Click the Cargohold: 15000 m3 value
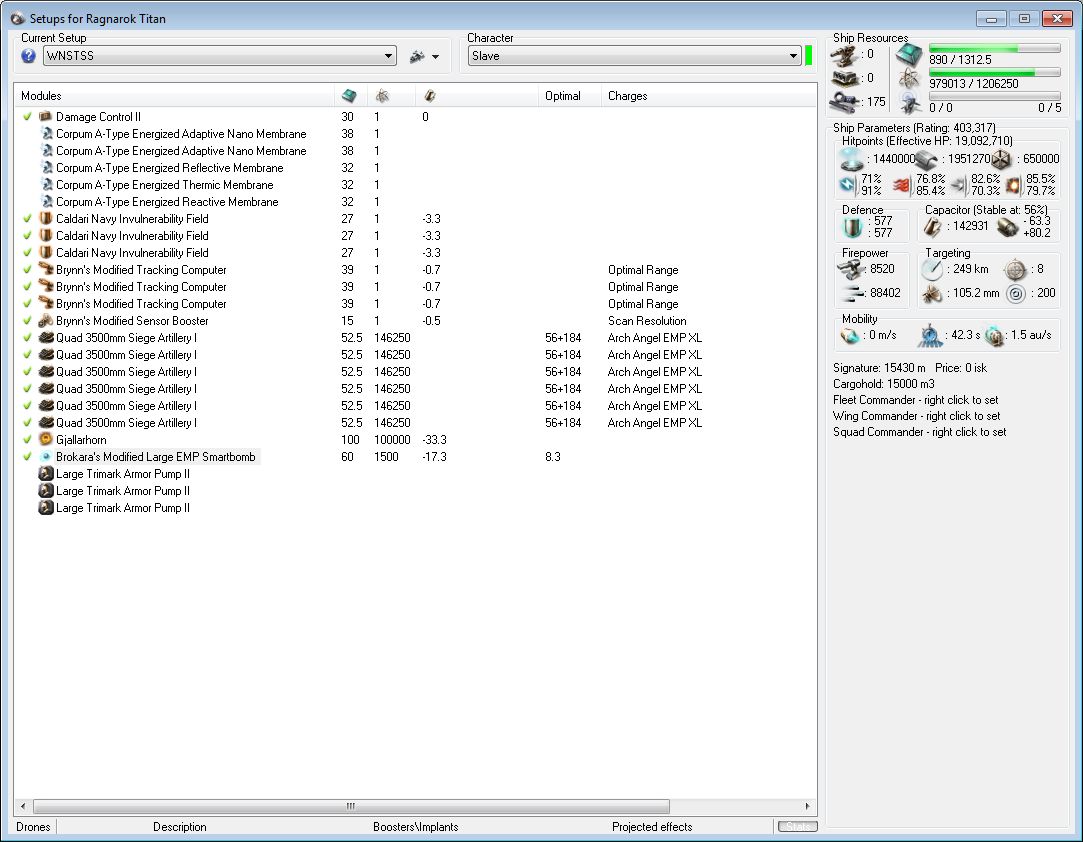 [883, 384]
